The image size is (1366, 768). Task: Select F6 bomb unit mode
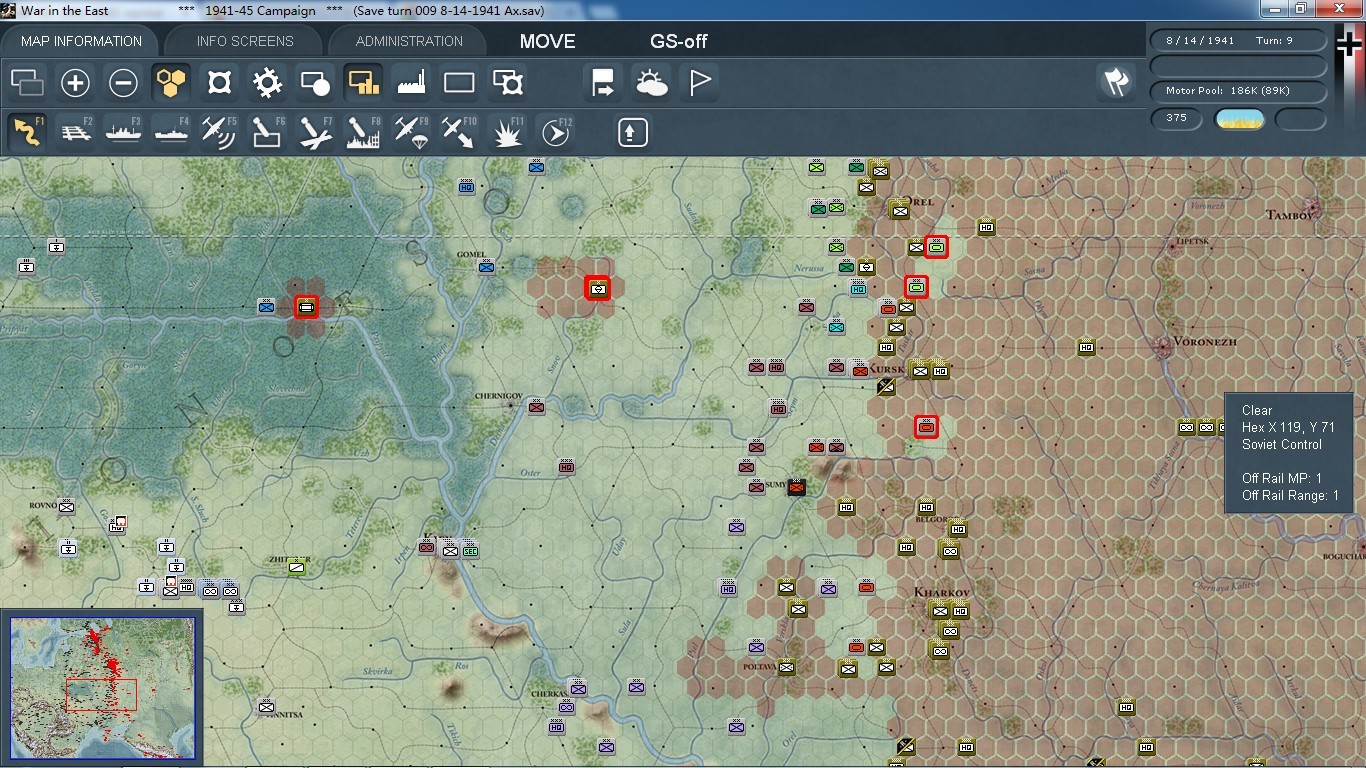click(267, 132)
